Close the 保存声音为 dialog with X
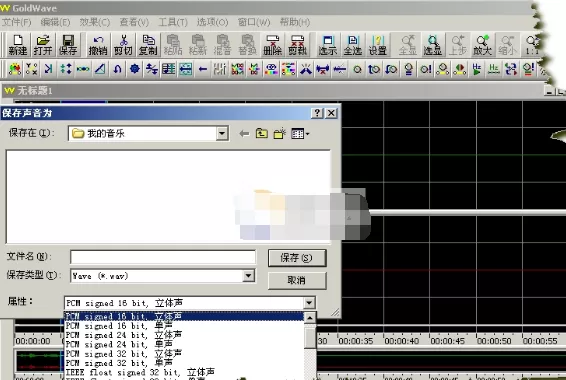 (331, 113)
